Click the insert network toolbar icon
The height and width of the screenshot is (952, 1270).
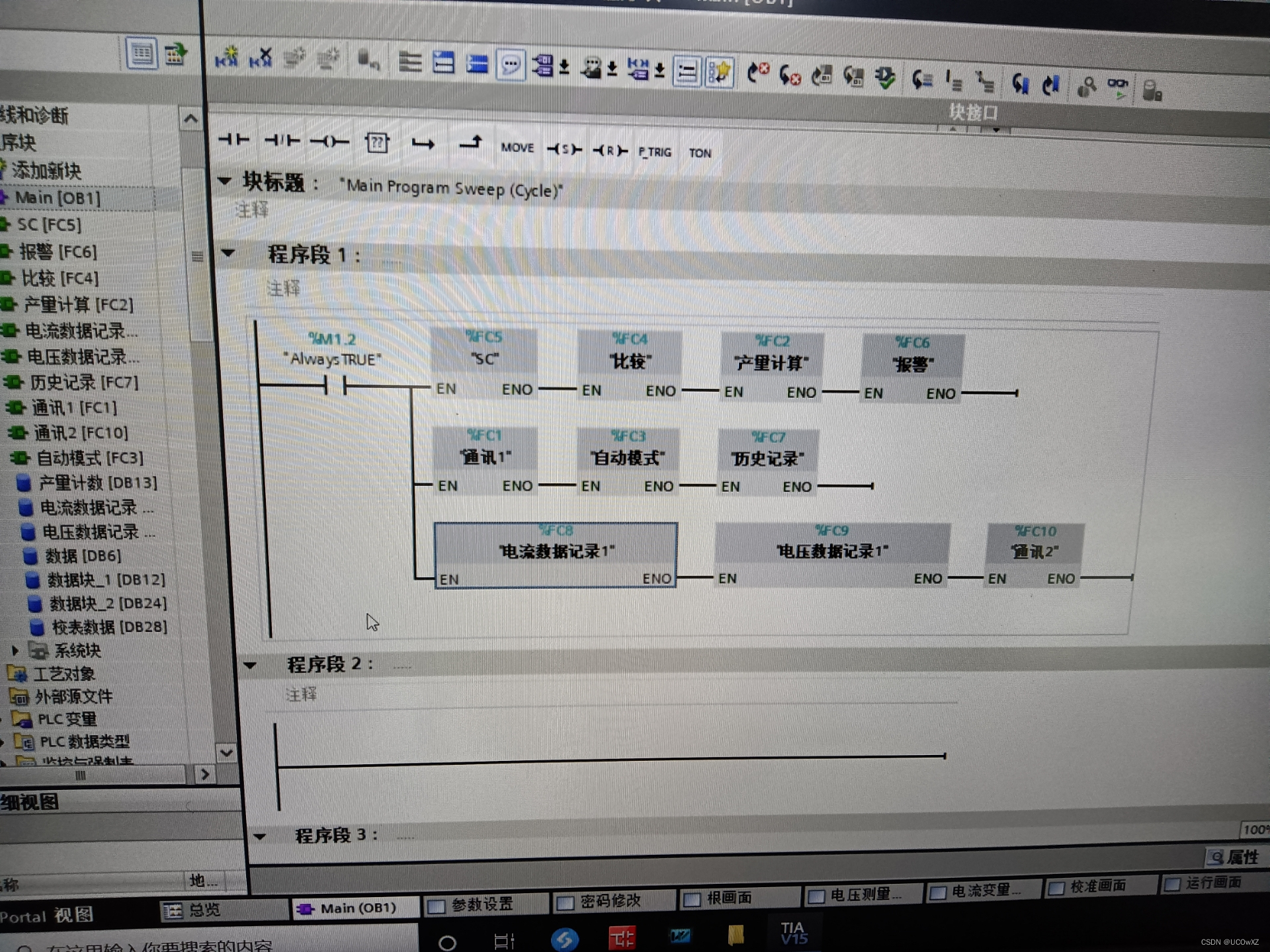point(226,58)
